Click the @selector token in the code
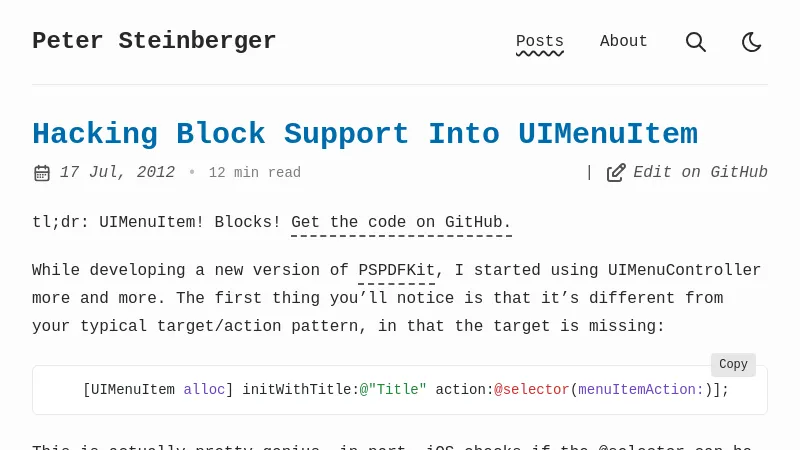800x450 pixels. 531,390
